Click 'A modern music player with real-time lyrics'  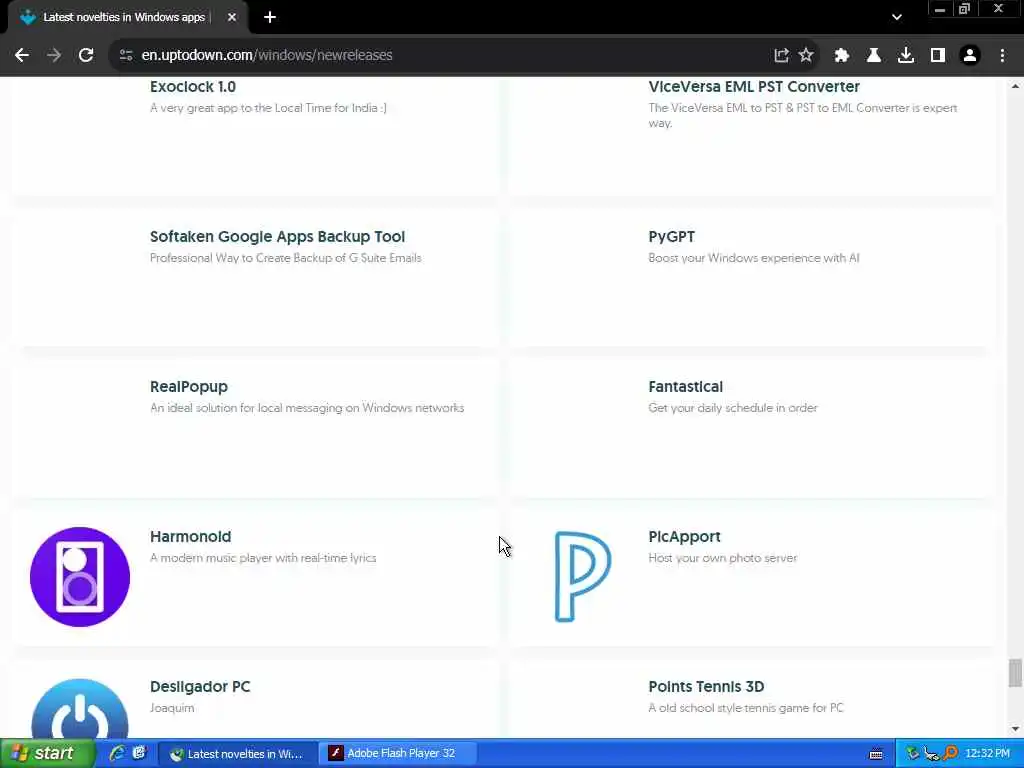[x=263, y=558]
